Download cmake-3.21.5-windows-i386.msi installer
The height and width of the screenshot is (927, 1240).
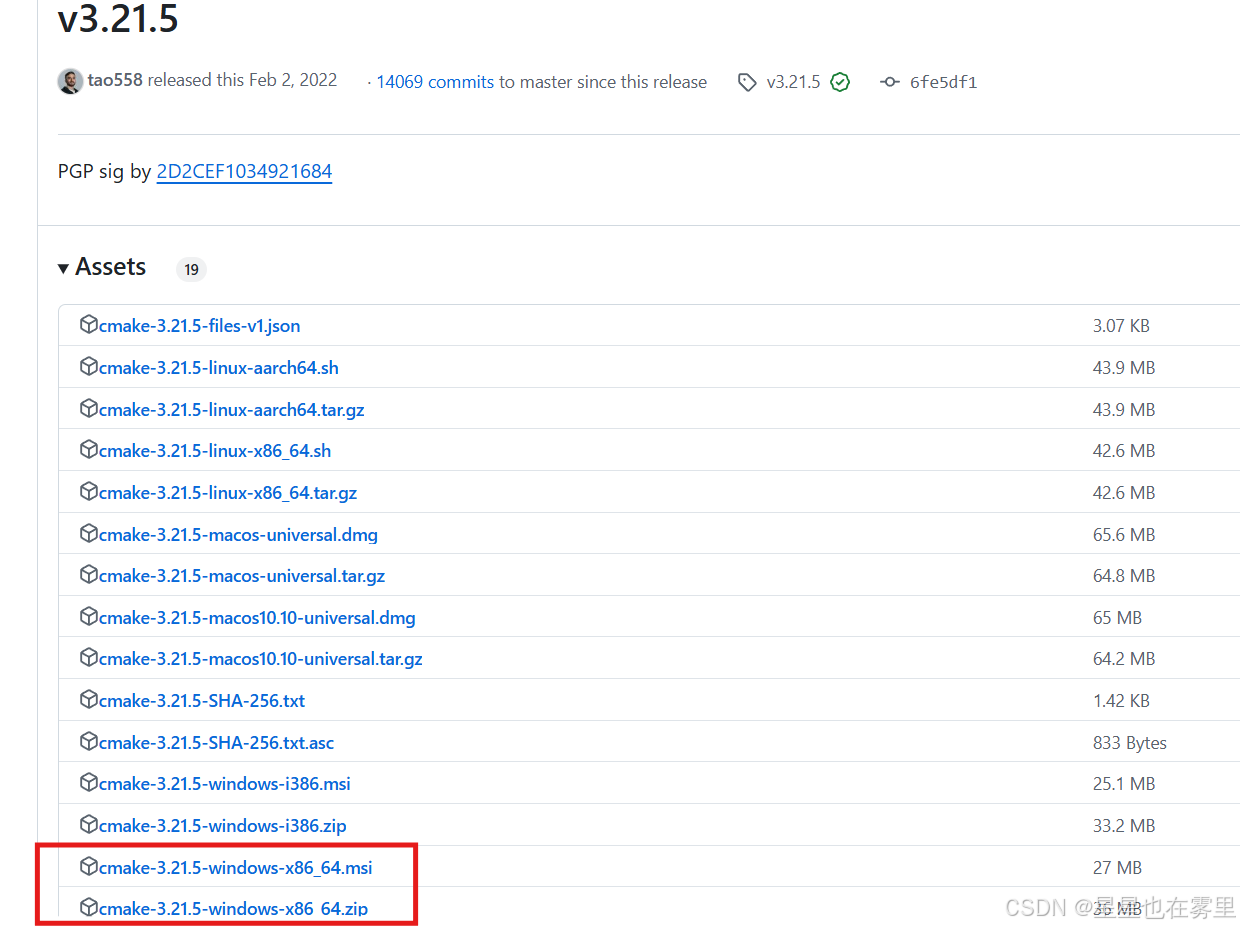click(224, 783)
